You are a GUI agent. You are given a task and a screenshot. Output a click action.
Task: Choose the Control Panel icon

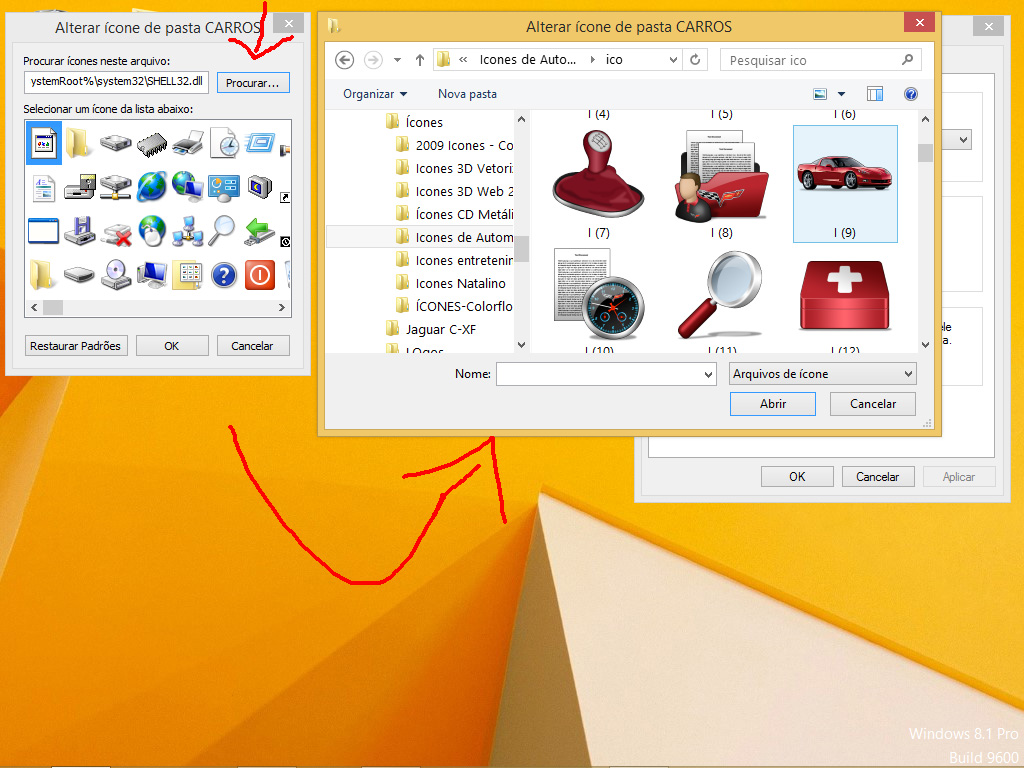click(223, 187)
